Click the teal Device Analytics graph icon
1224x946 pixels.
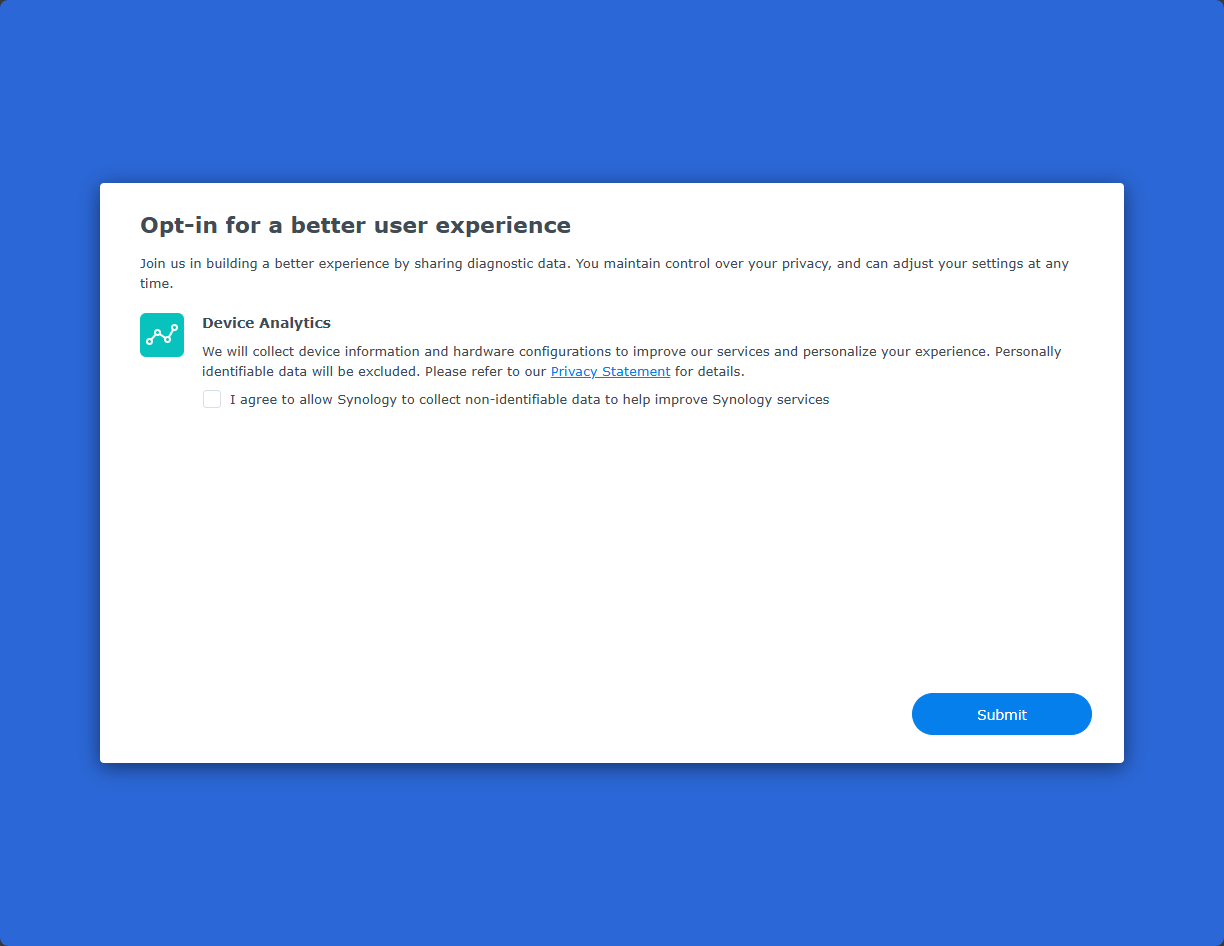(162, 335)
